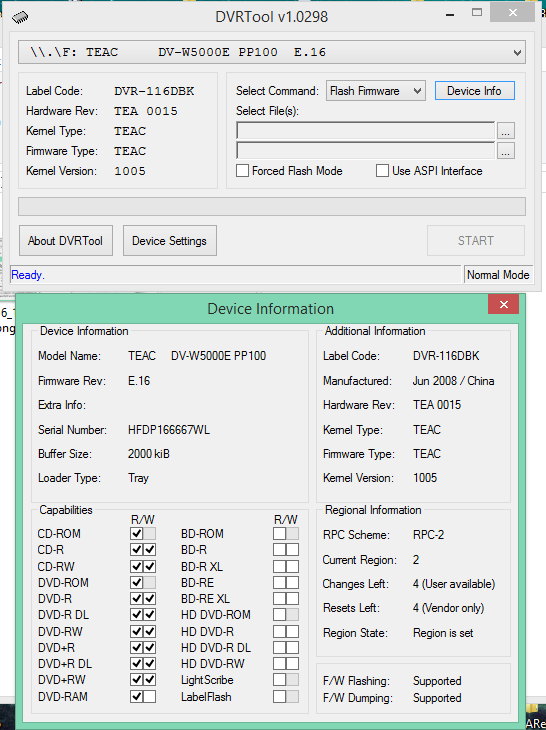Toggle LightScribe checkbox
This screenshot has width=546, height=730.
(279, 680)
